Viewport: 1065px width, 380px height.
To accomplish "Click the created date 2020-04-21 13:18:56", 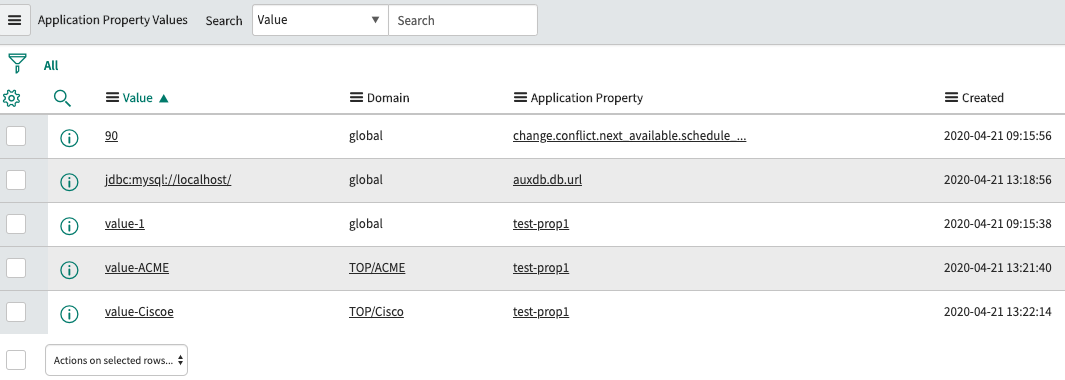I will coord(998,180).
